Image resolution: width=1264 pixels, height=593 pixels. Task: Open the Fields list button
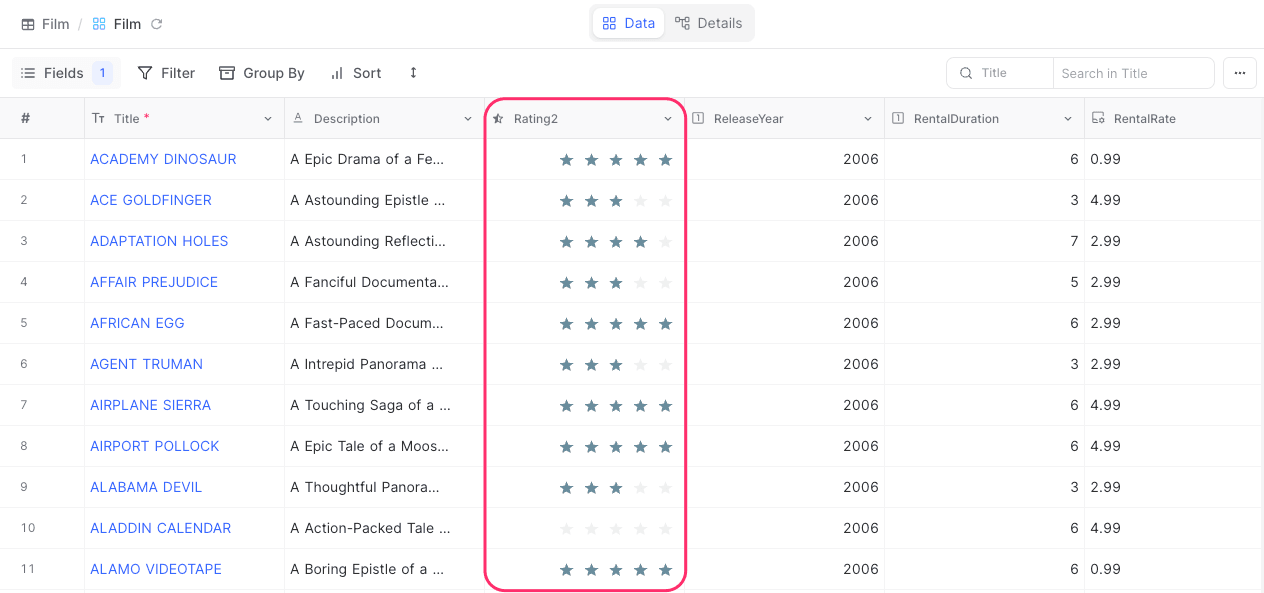coord(66,73)
